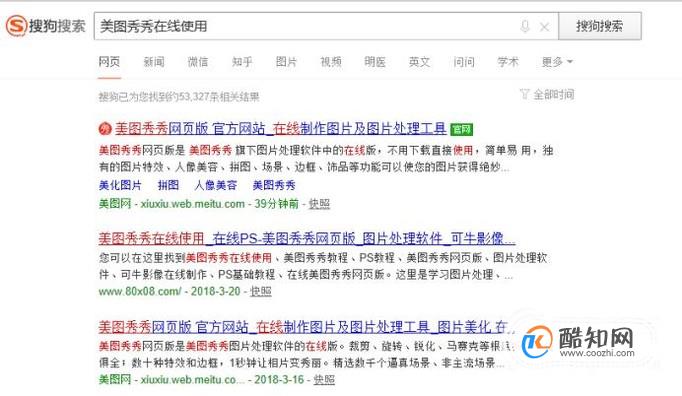Image resolution: width=682 pixels, height=396 pixels.
Task: Open third result 图片美化 title link
Action: click(x=306, y=327)
